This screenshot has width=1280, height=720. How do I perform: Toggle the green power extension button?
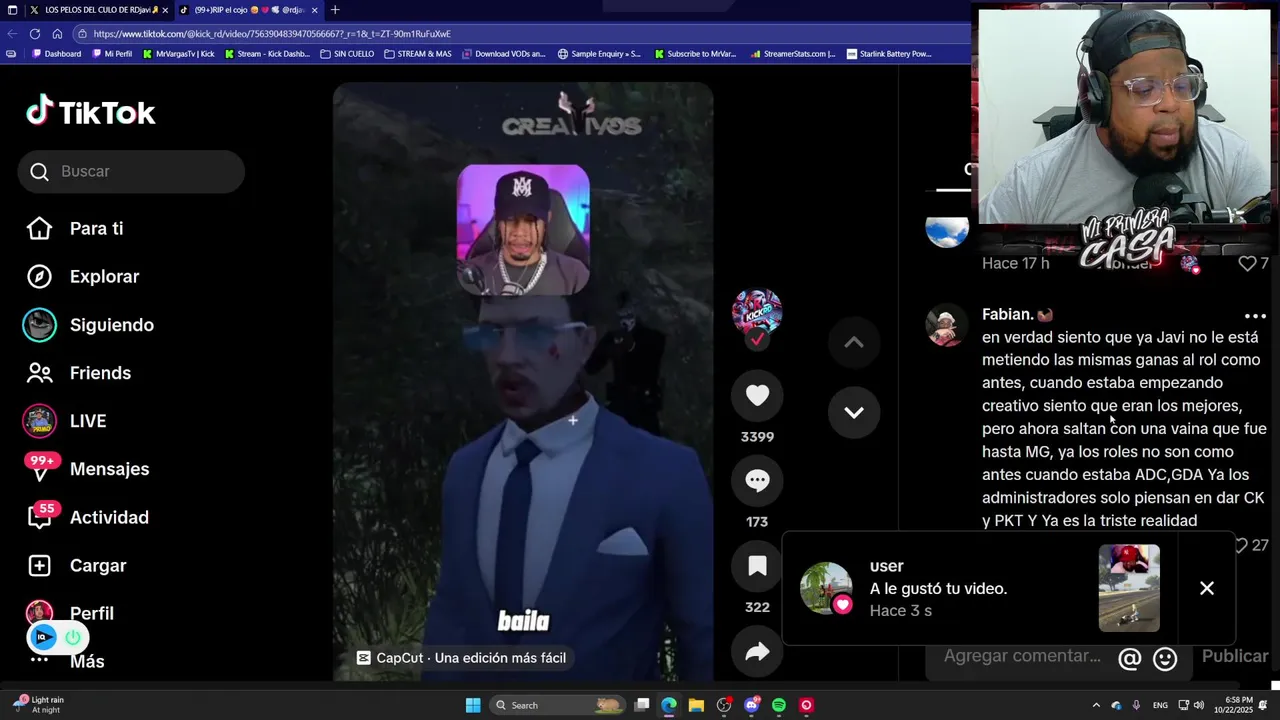point(73,637)
